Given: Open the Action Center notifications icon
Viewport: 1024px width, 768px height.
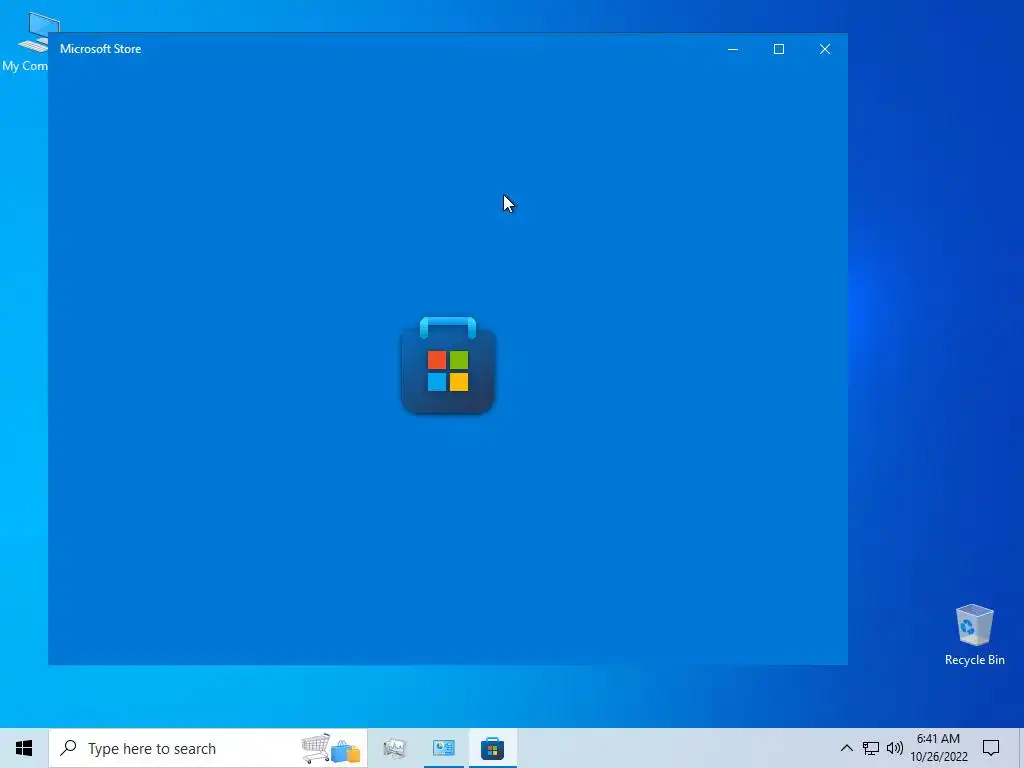Looking at the screenshot, I should [991, 748].
